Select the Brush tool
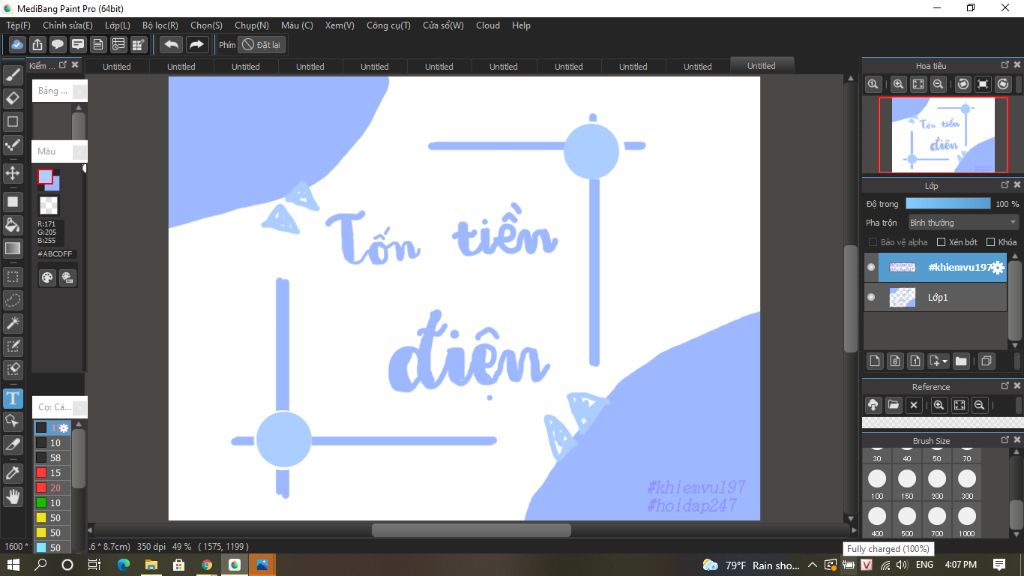Viewport: 1024px width, 576px height. pyautogui.click(x=12, y=75)
